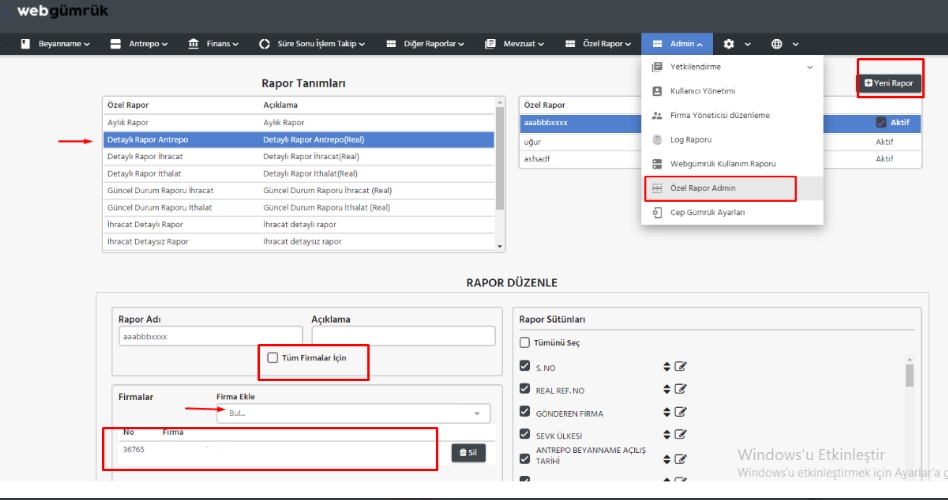Screen dimensions: 948x500
Task: Check the Tümünü Seç checkbox
Action: click(x=525, y=343)
